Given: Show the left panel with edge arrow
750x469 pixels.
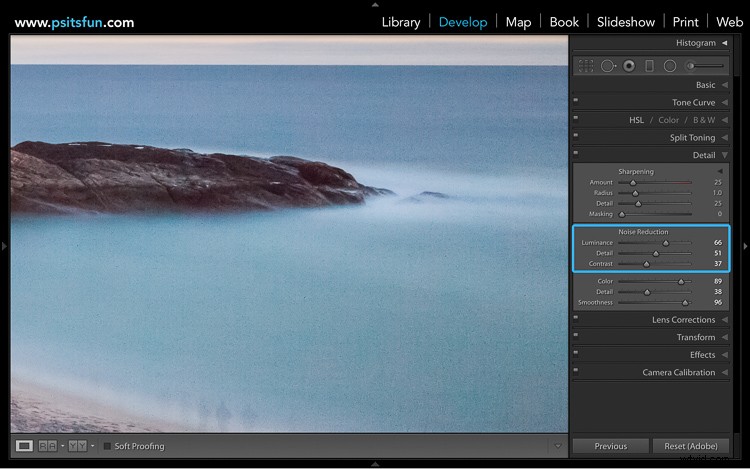Looking at the screenshot, I should 4,246.
